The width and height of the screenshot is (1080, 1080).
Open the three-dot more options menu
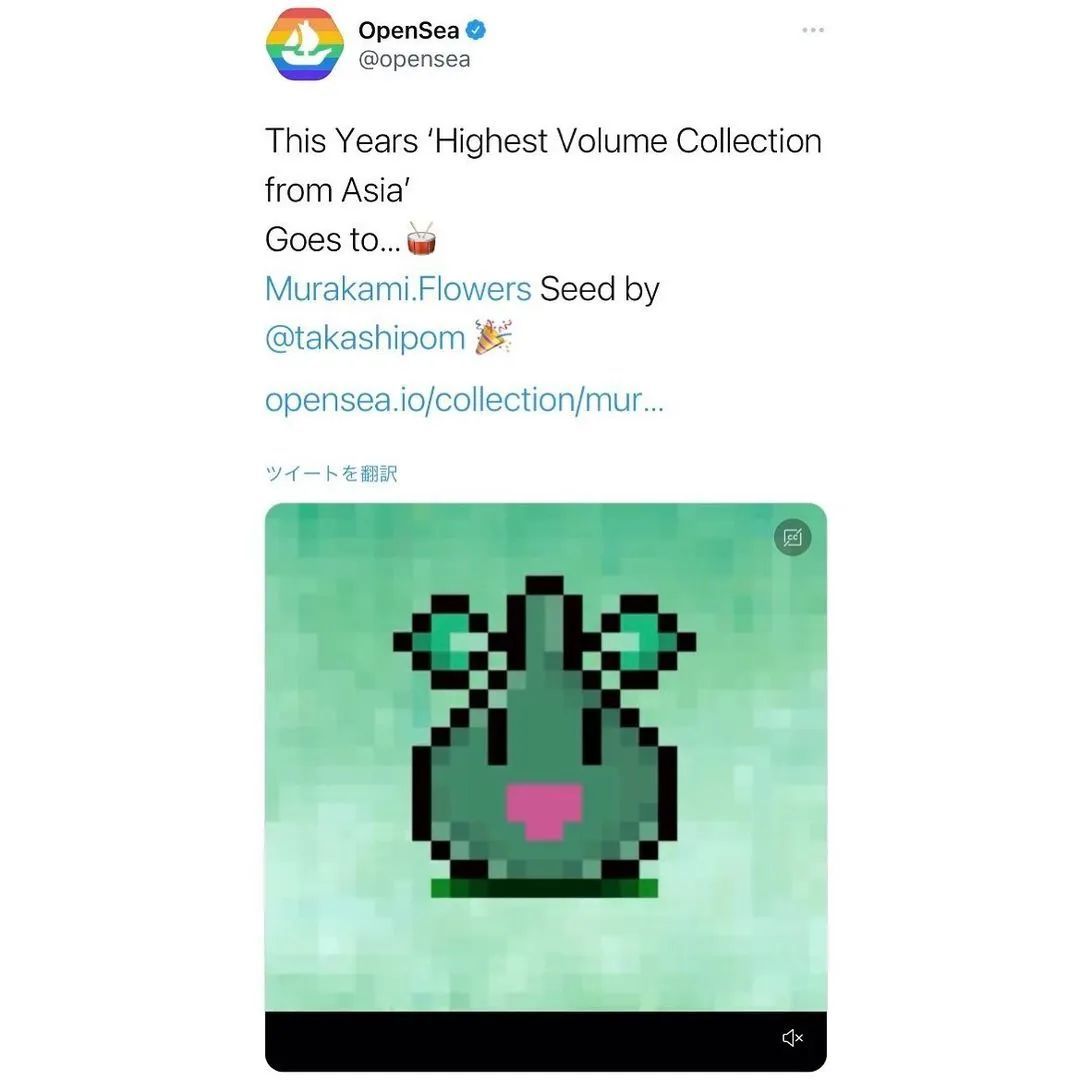click(813, 30)
